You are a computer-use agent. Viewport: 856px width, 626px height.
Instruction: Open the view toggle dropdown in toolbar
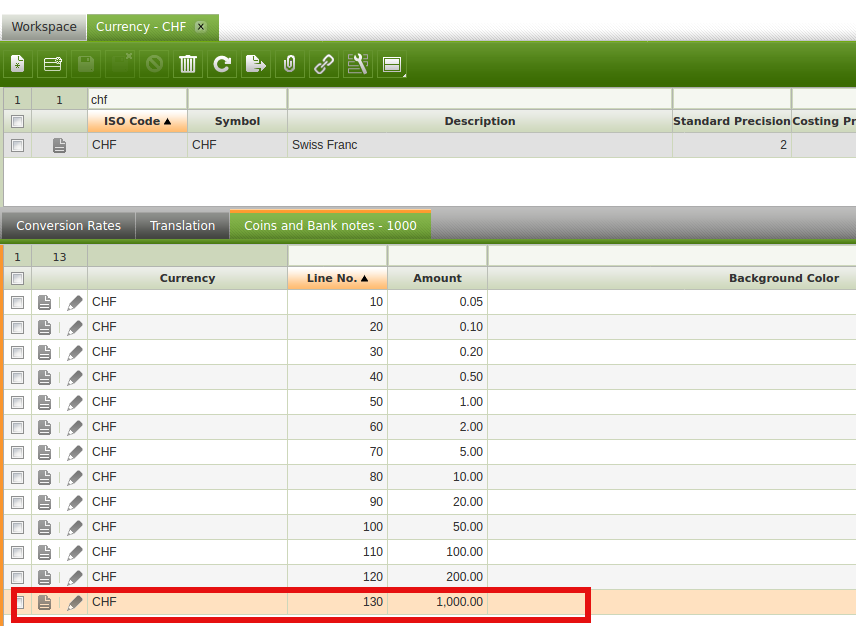(392, 65)
